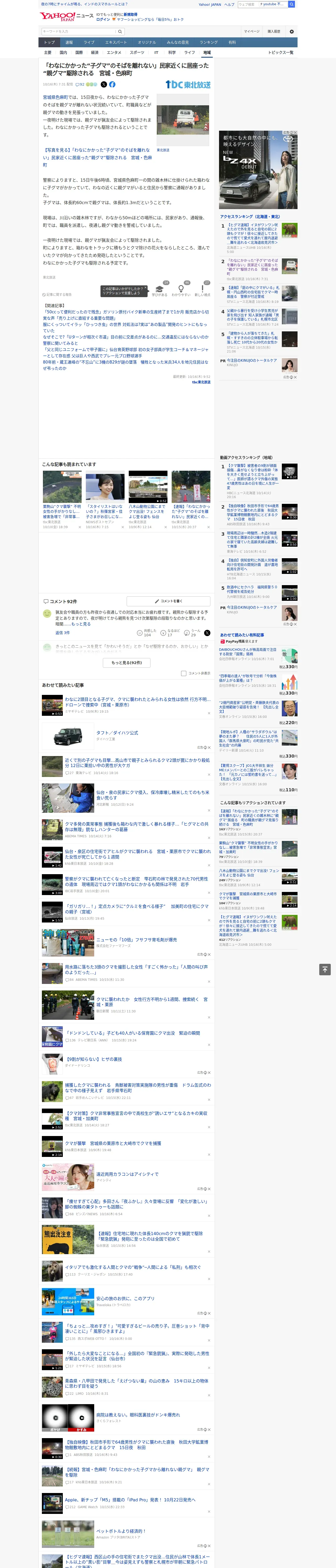Image resolution: width=336 pixels, height=1568 pixels.
Task: Click the web search input field
Action: coord(248,4)
